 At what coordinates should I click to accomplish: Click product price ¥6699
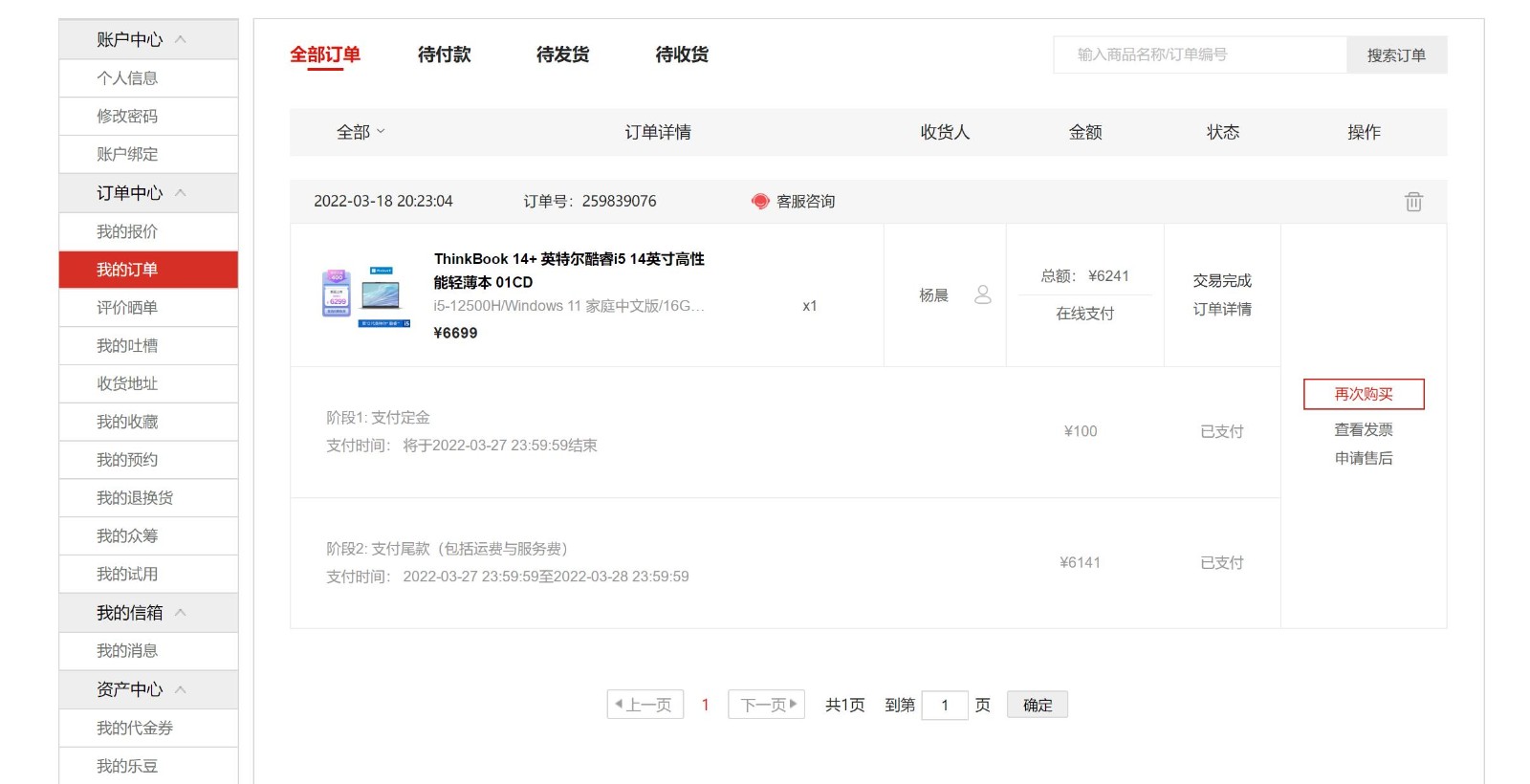pos(455,333)
